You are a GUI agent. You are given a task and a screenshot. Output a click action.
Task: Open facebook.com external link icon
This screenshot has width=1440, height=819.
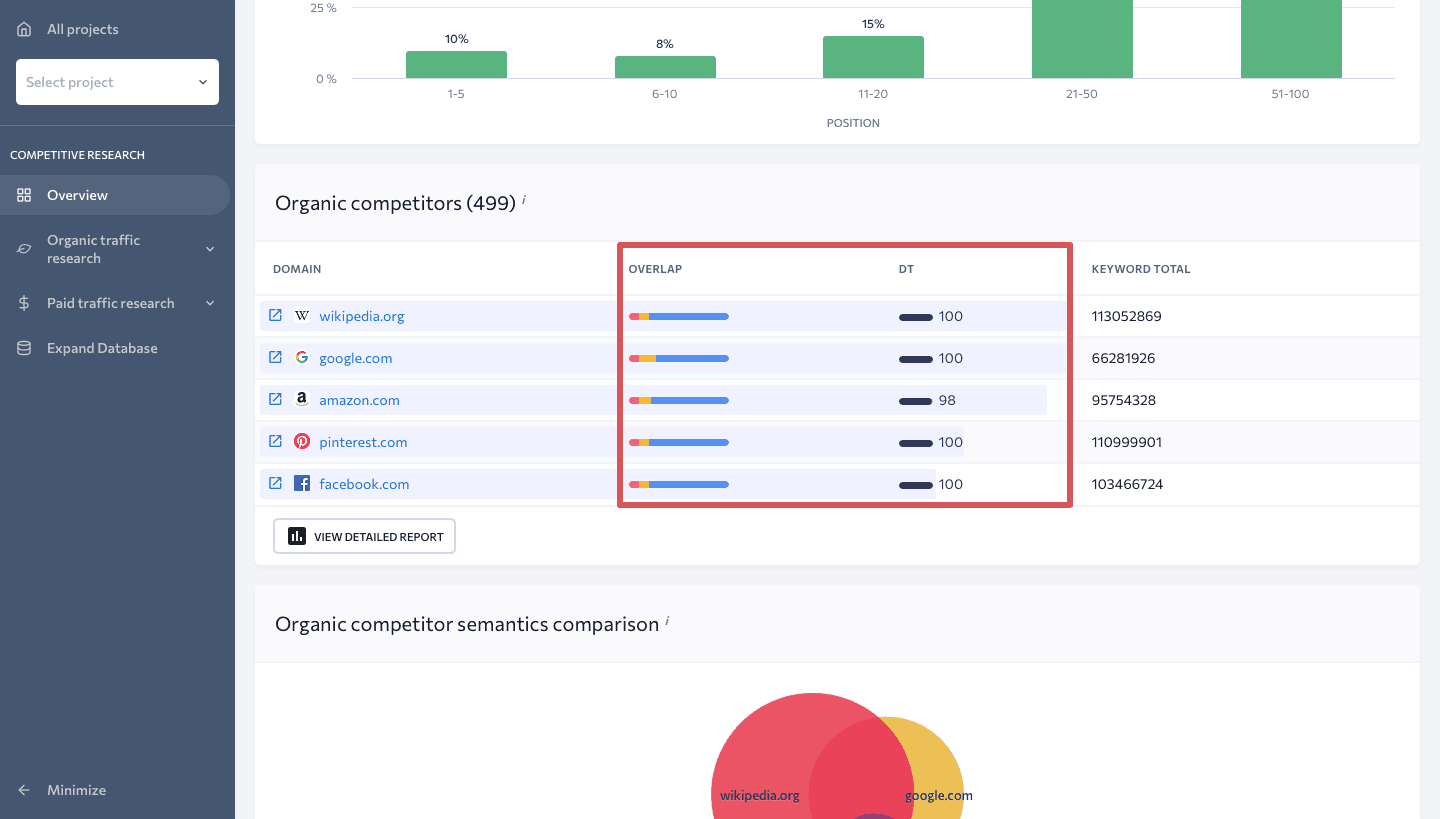[x=275, y=484]
